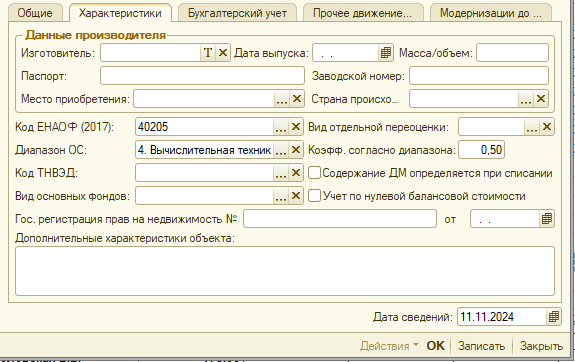
Task: Click the Вид основных фондов input field
Action: click(204, 196)
